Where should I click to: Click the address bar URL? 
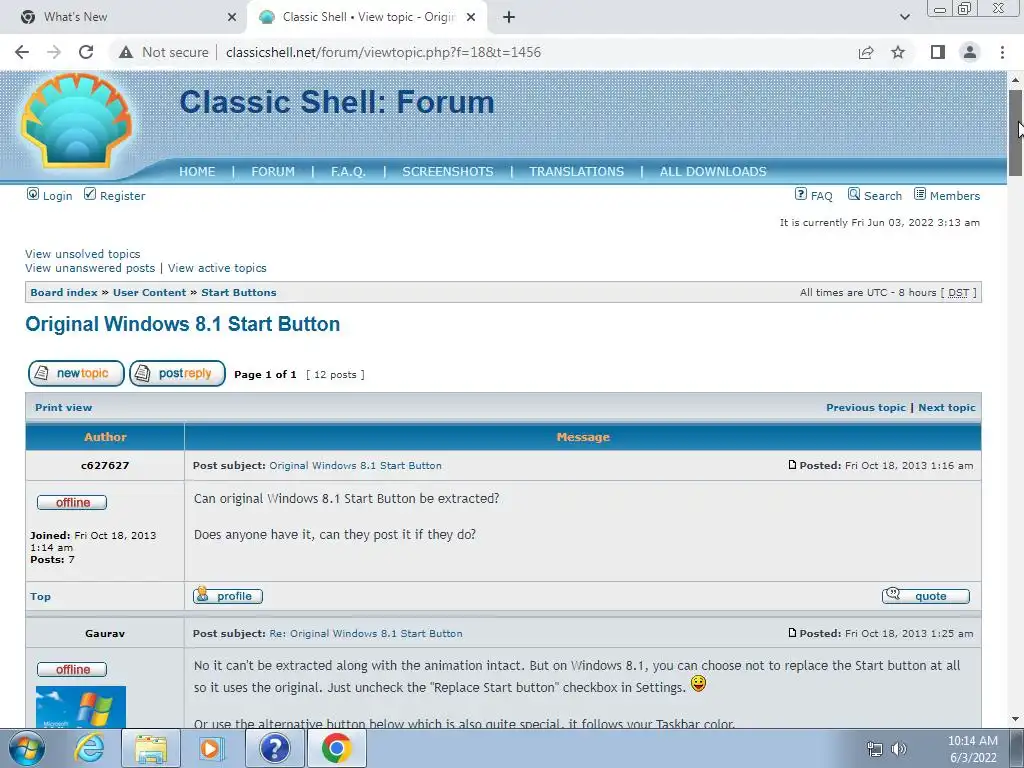[383, 52]
